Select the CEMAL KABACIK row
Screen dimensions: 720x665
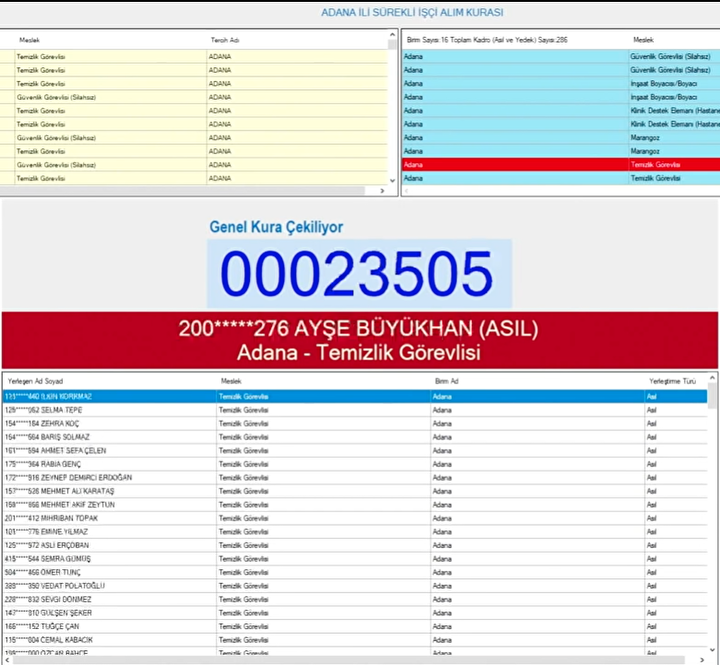pyautogui.click(x=355, y=640)
